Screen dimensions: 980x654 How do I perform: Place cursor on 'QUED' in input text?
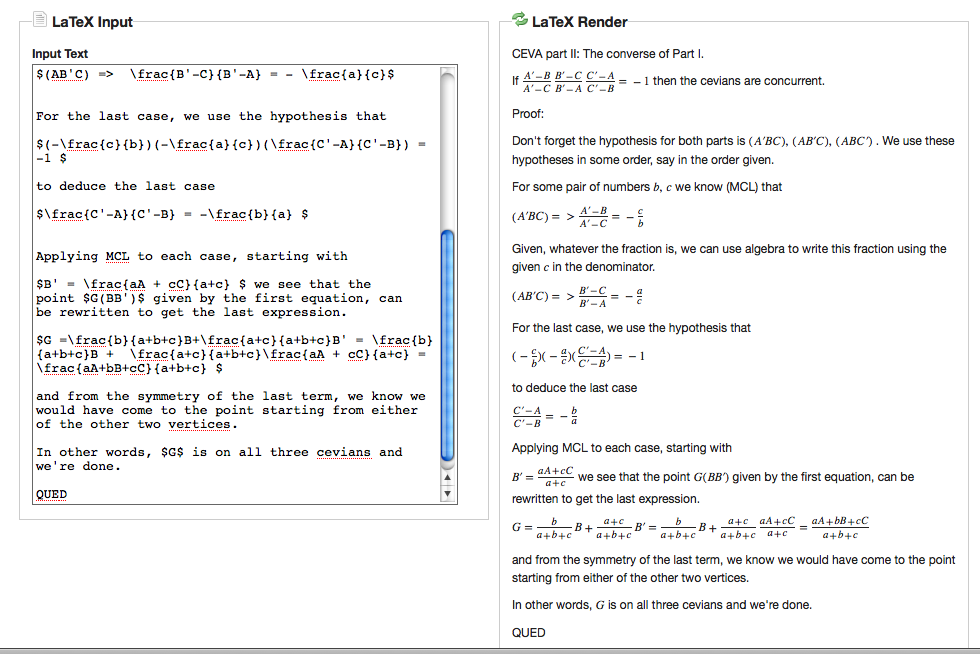tap(52, 494)
